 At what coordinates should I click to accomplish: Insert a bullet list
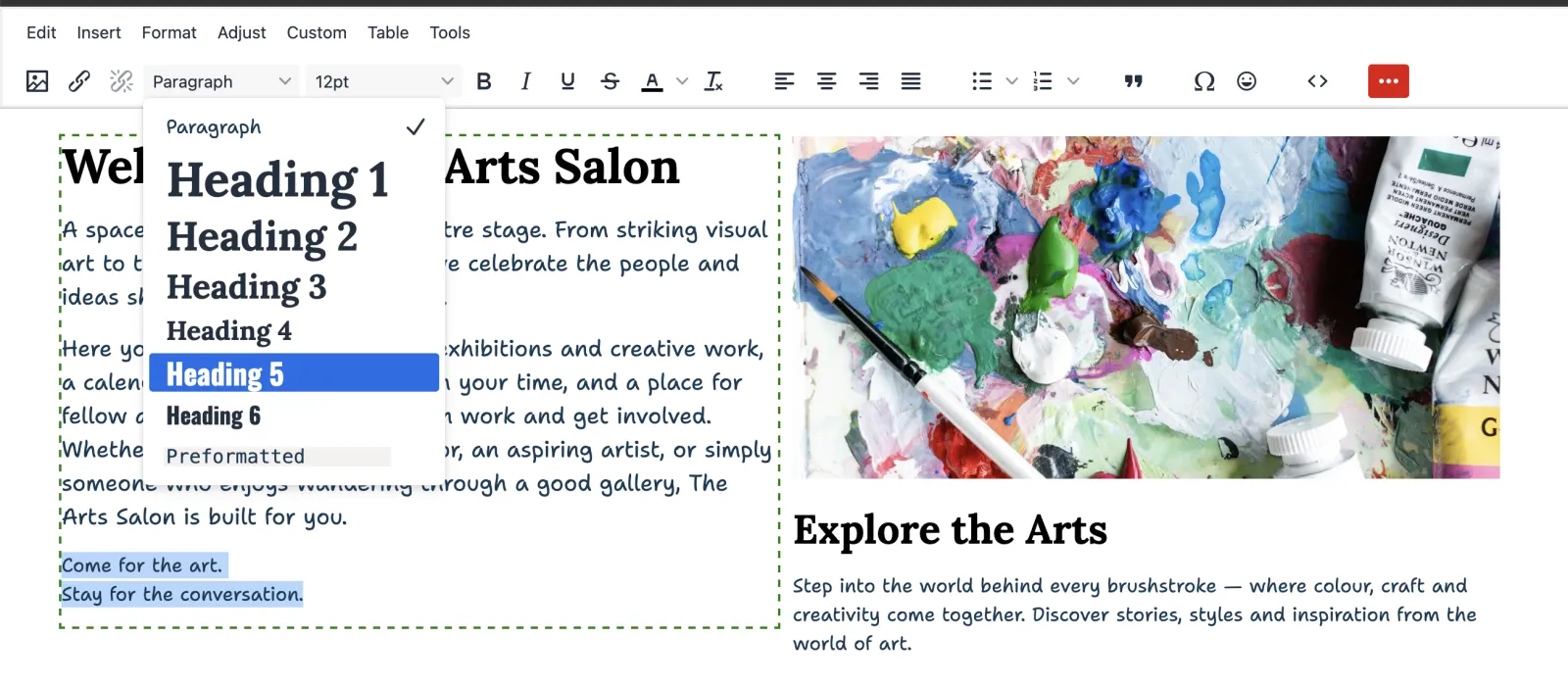point(982,81)
